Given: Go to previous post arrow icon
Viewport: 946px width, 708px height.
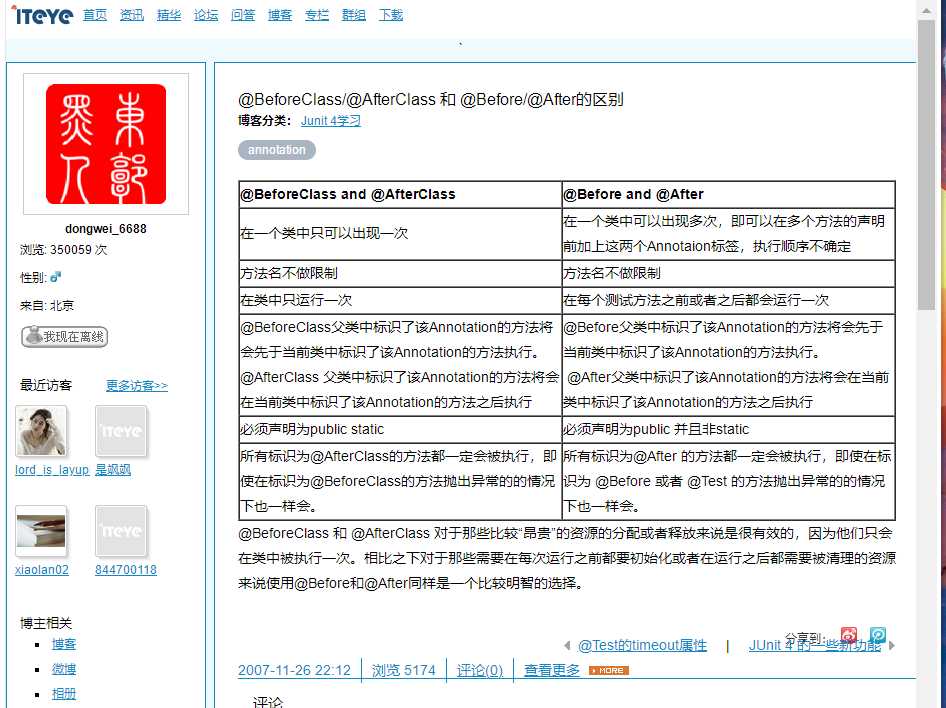Looking at the screenshot, I should click(x=567, y=645).
